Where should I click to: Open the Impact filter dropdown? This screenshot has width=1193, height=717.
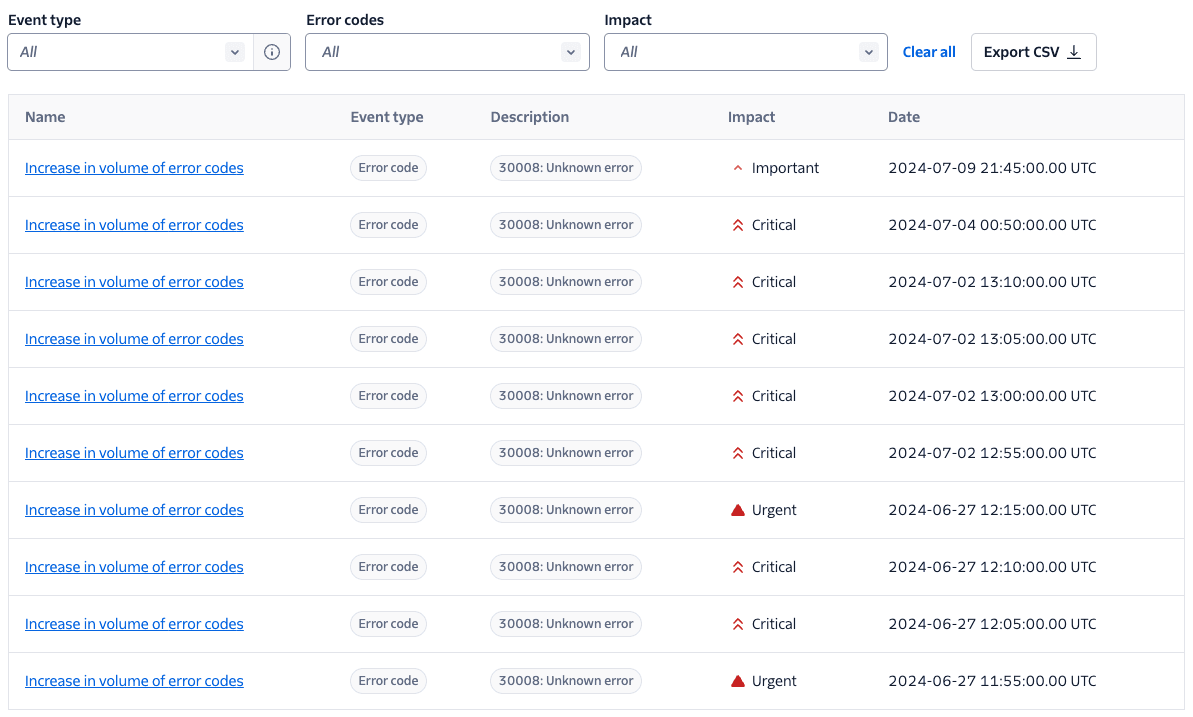click(x=744, y=51)
